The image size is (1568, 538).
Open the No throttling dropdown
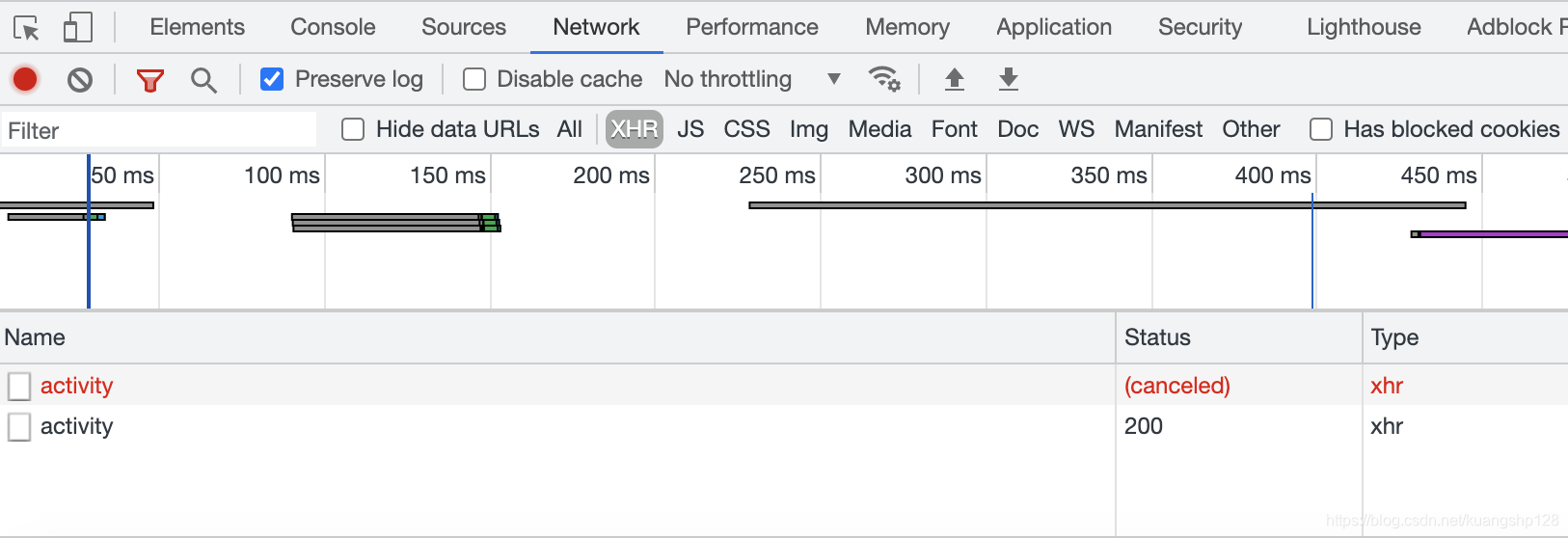[x=752, y=79]
